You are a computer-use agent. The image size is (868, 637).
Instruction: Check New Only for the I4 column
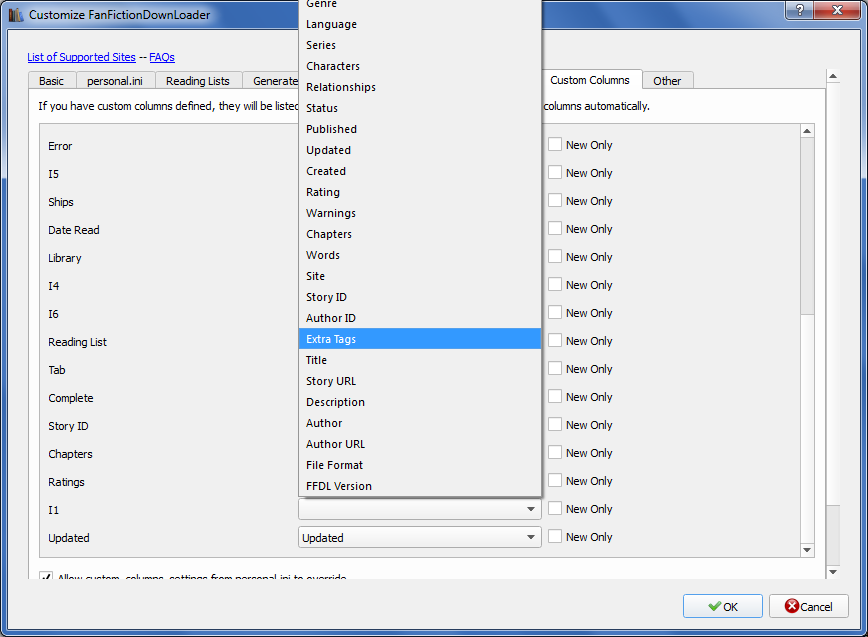pyautogui.click(x=555, y=284)
